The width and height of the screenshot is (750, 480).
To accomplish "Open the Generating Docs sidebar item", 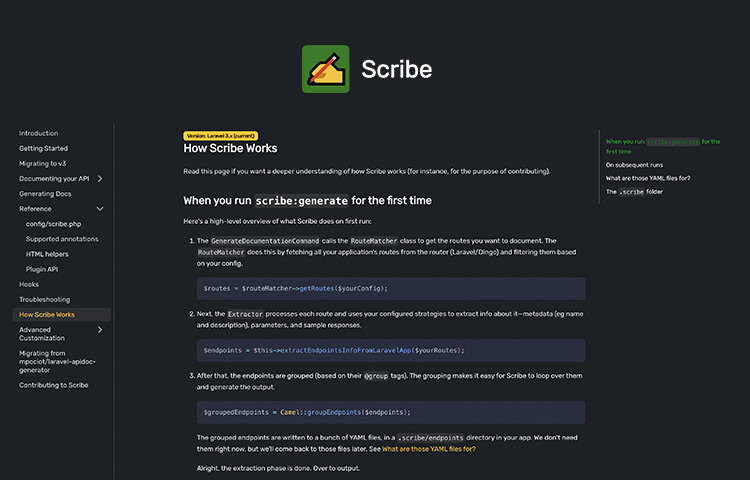I will pos(45,194).
